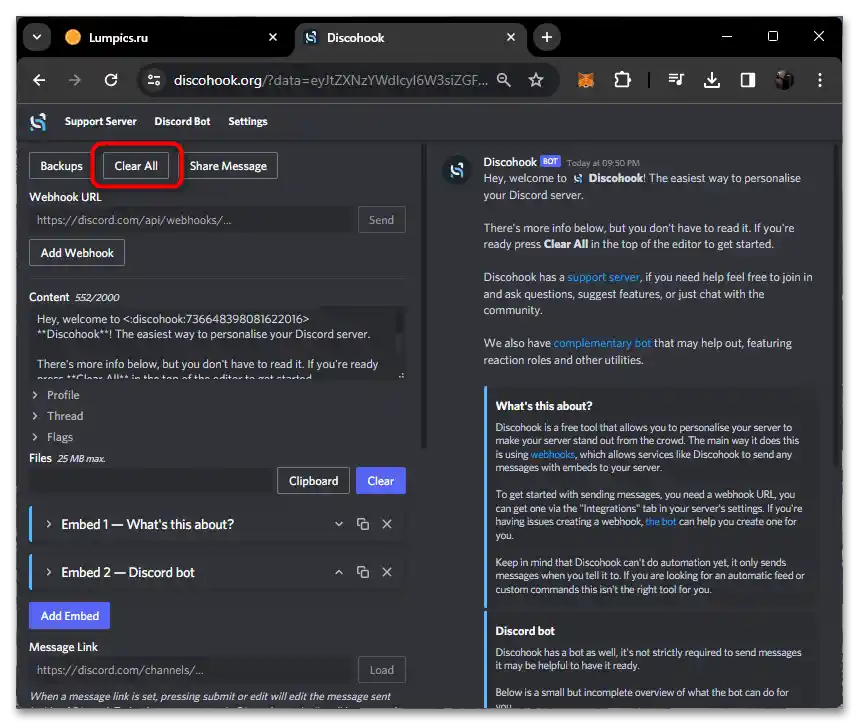The height and width of the screenshot is (725, 859).
Task: Open a new browser tab
Action: click(547, 37)
